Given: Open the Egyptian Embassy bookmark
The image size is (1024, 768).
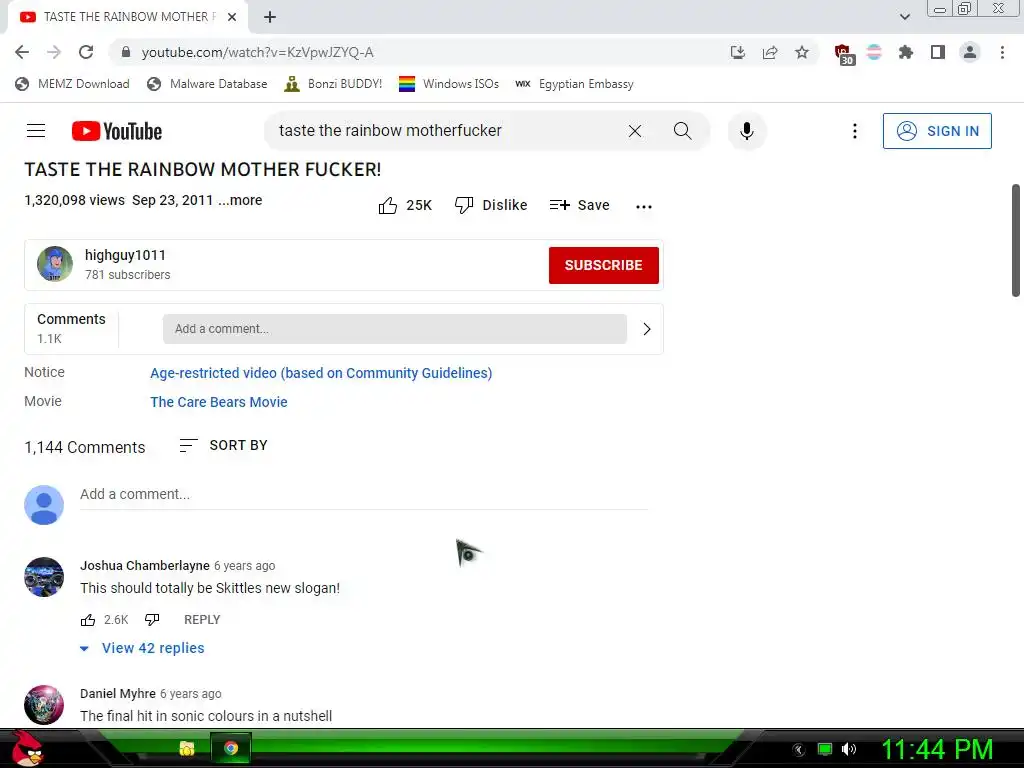Looking at the screenshot, I should (x=574, y=84).
